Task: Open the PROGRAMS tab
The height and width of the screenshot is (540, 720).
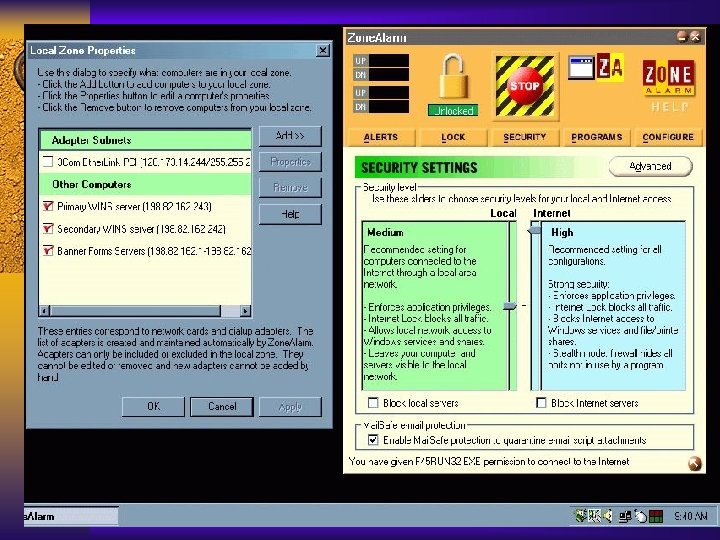Action: tap(596, 137)
